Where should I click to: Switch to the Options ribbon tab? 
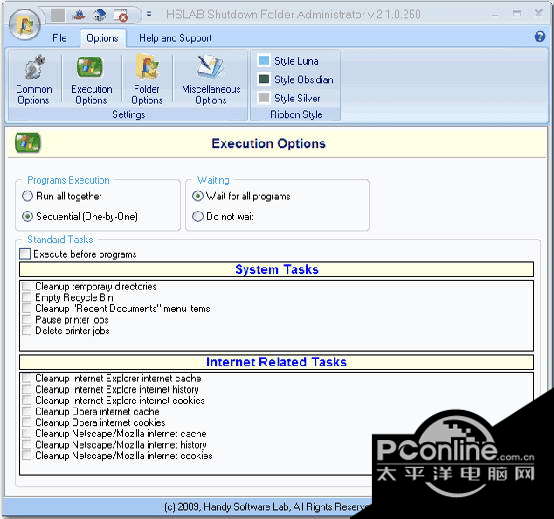(102, 38)
